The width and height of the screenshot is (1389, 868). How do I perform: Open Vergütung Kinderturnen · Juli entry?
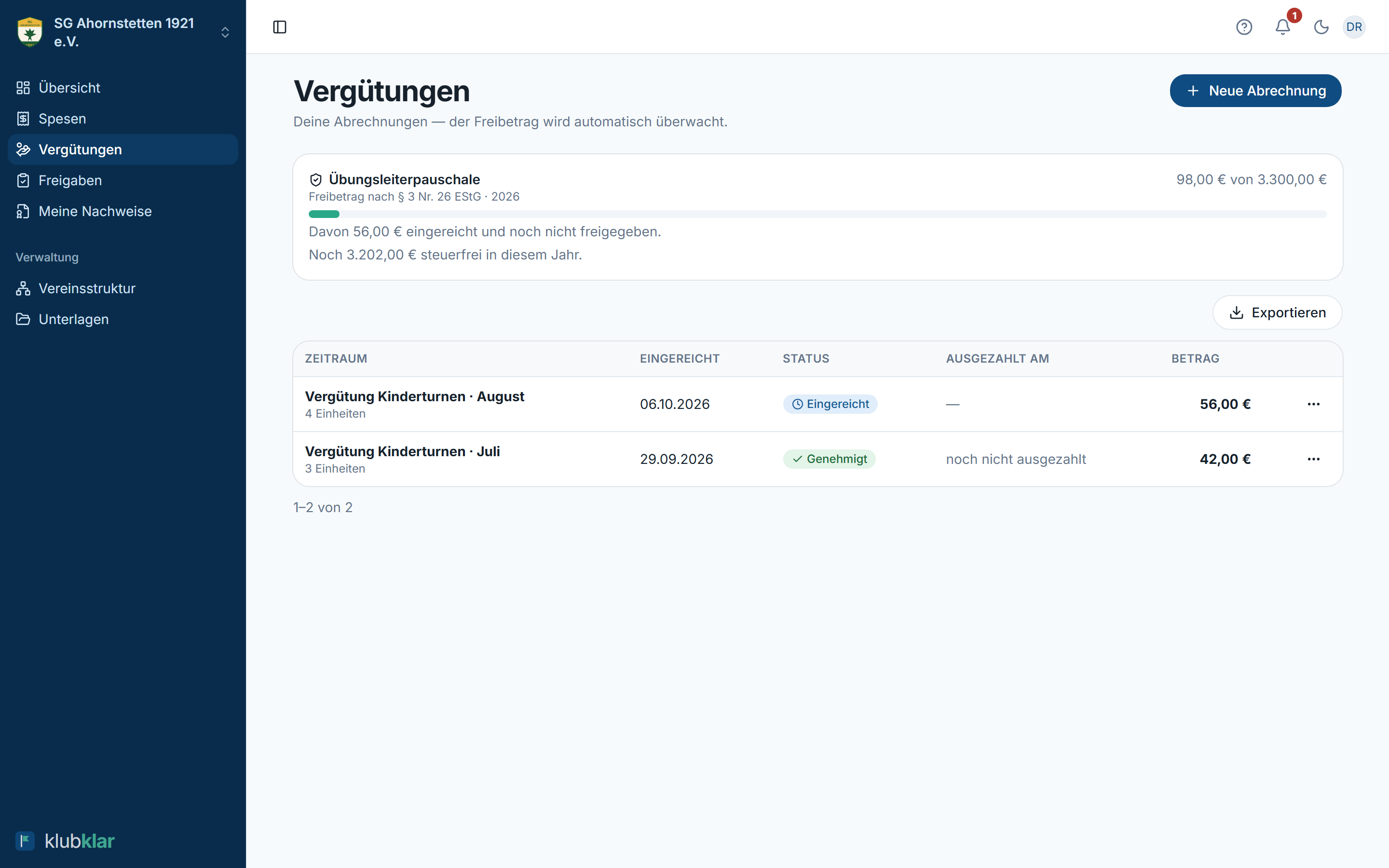click(402, 452)
